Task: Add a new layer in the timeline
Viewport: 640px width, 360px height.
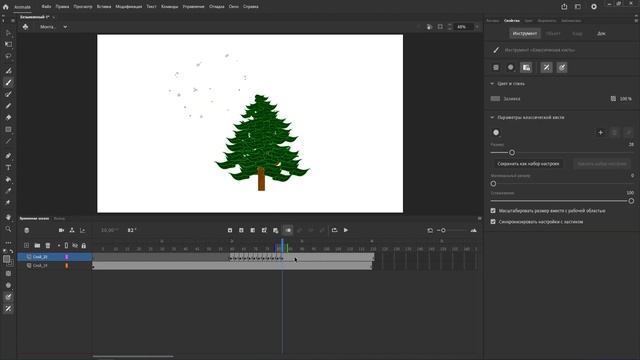Action: click(x=27, y=245)
